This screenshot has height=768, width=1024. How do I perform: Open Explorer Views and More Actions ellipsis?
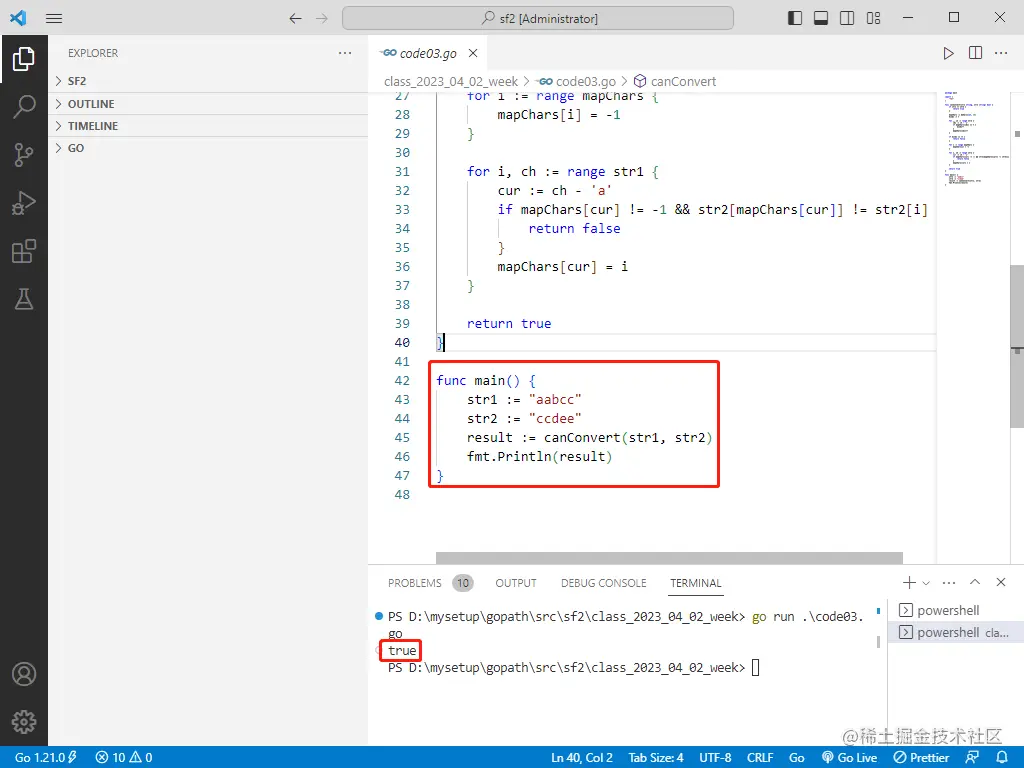click(345, 53)
